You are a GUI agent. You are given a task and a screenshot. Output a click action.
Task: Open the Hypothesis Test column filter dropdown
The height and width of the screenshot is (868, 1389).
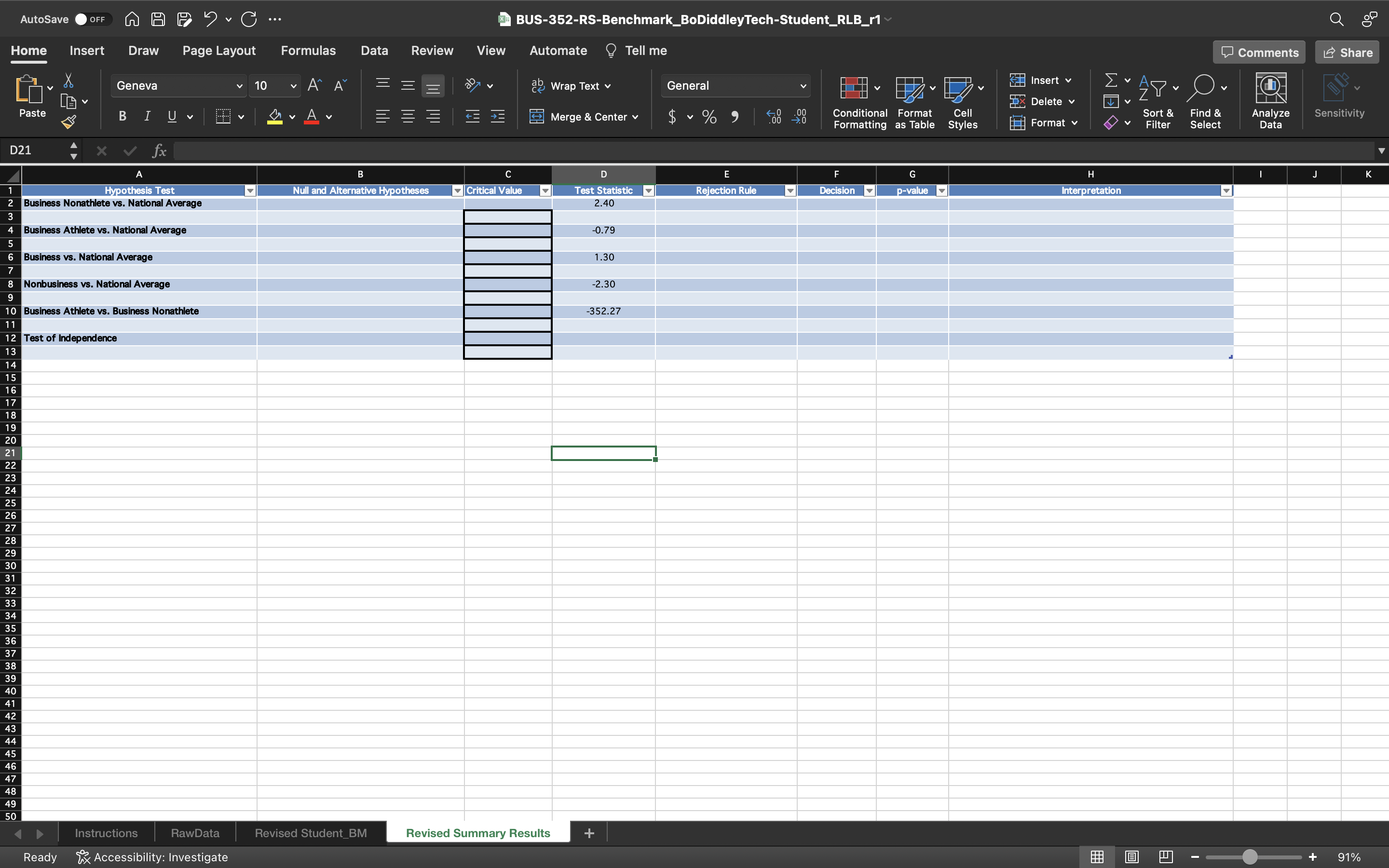[250, 190]
